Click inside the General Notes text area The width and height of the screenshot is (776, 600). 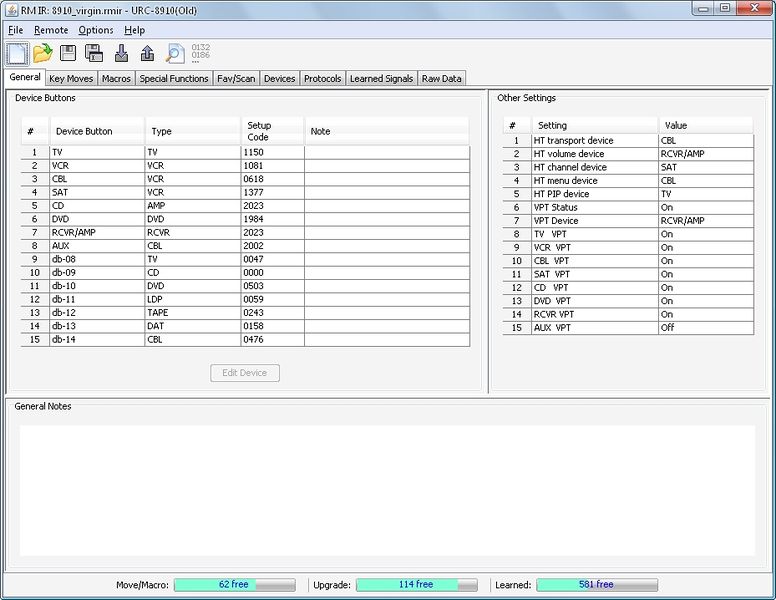(388, 490)
